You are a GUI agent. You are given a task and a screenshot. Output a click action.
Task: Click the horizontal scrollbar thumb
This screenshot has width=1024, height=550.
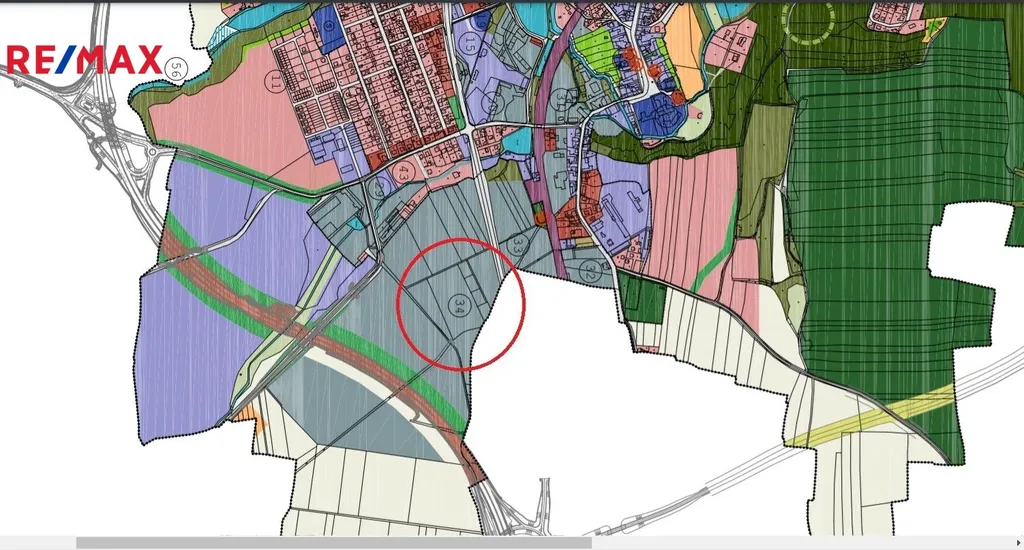coord(333,543)
